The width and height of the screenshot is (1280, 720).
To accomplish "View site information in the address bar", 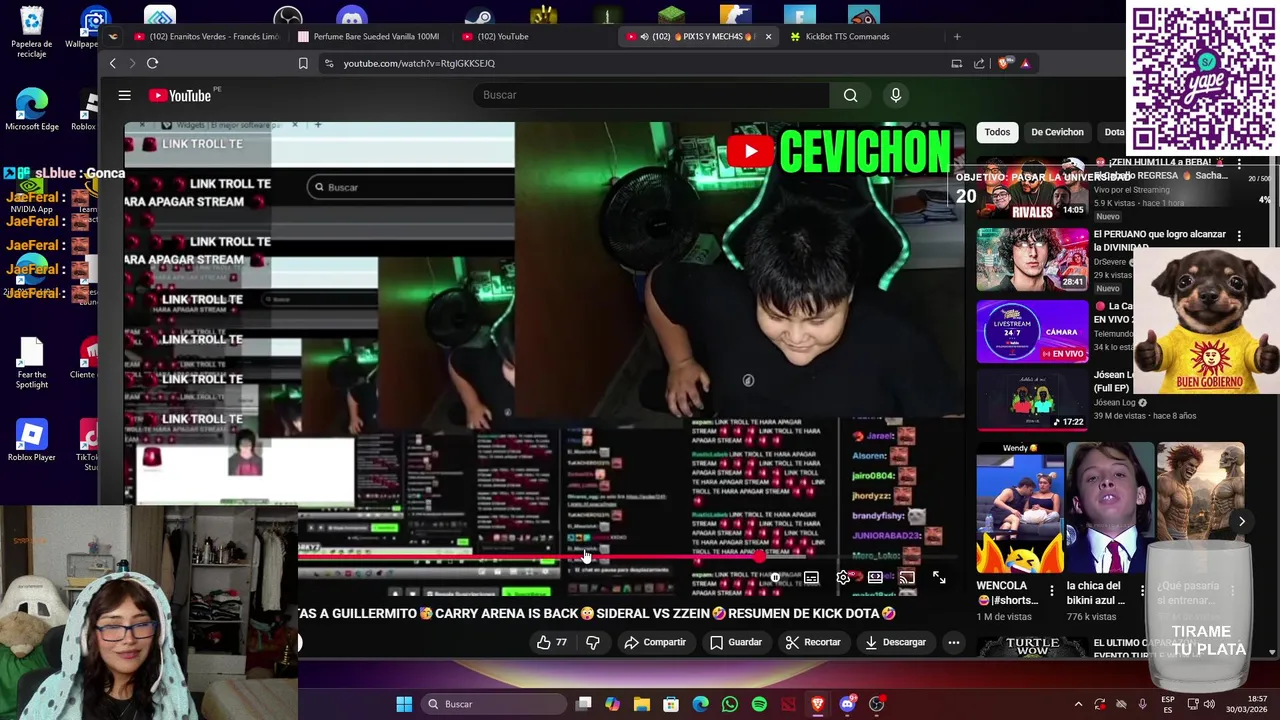I will (328, 63).
